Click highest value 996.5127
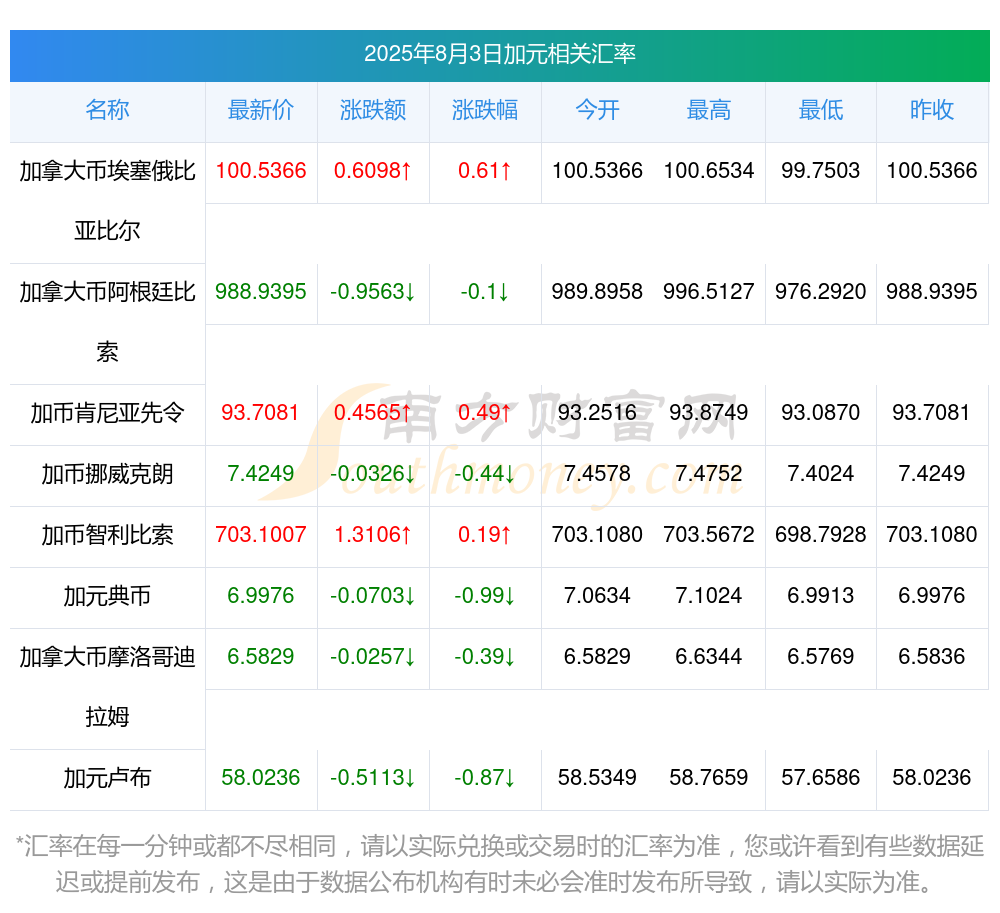This screenshot has width=1000, height=913. (x=709, y=292)
